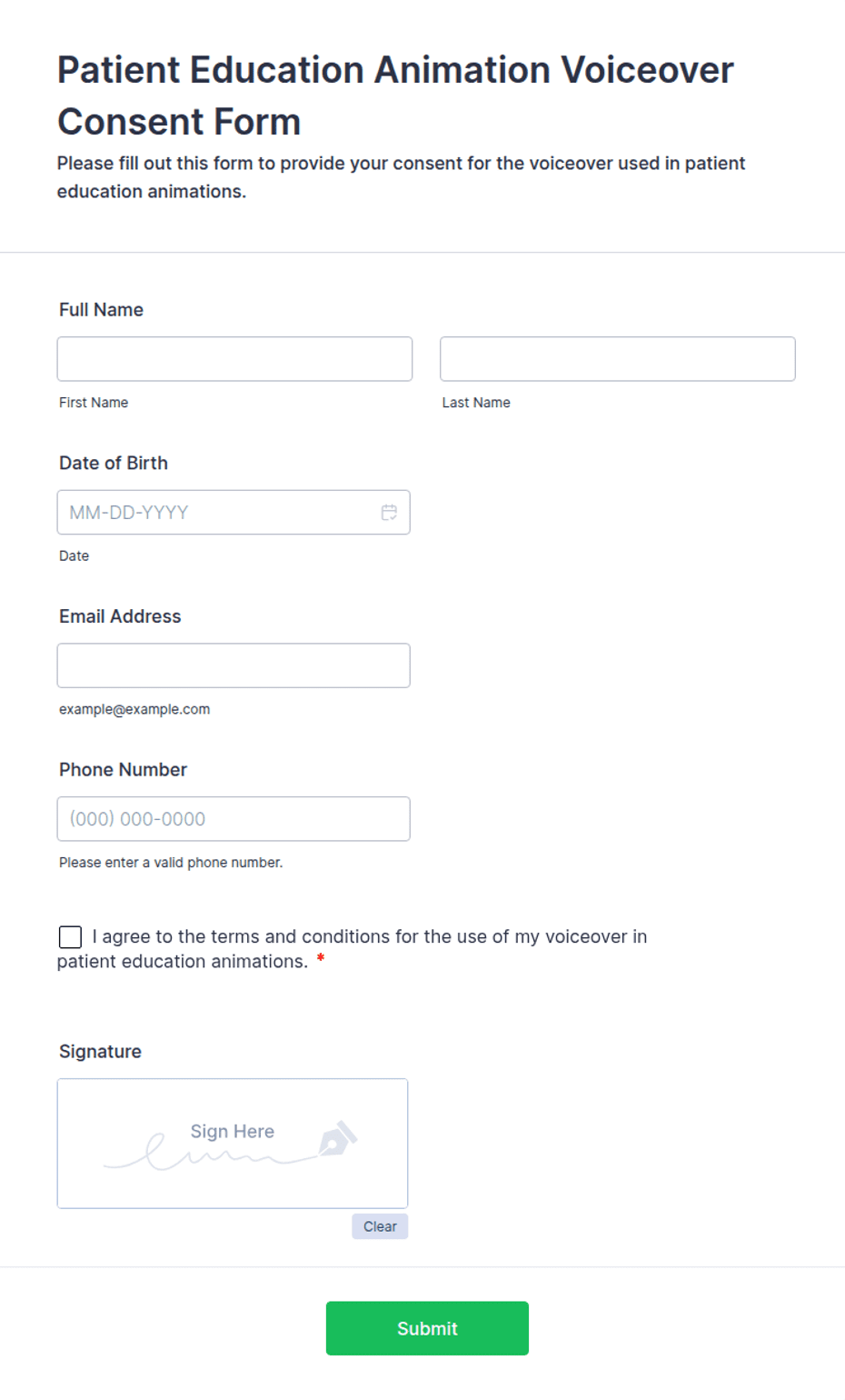The height and width of the screenshot is (1400, 845).
Task: Check the agree to terms checkbox
Action: point(70,937)
